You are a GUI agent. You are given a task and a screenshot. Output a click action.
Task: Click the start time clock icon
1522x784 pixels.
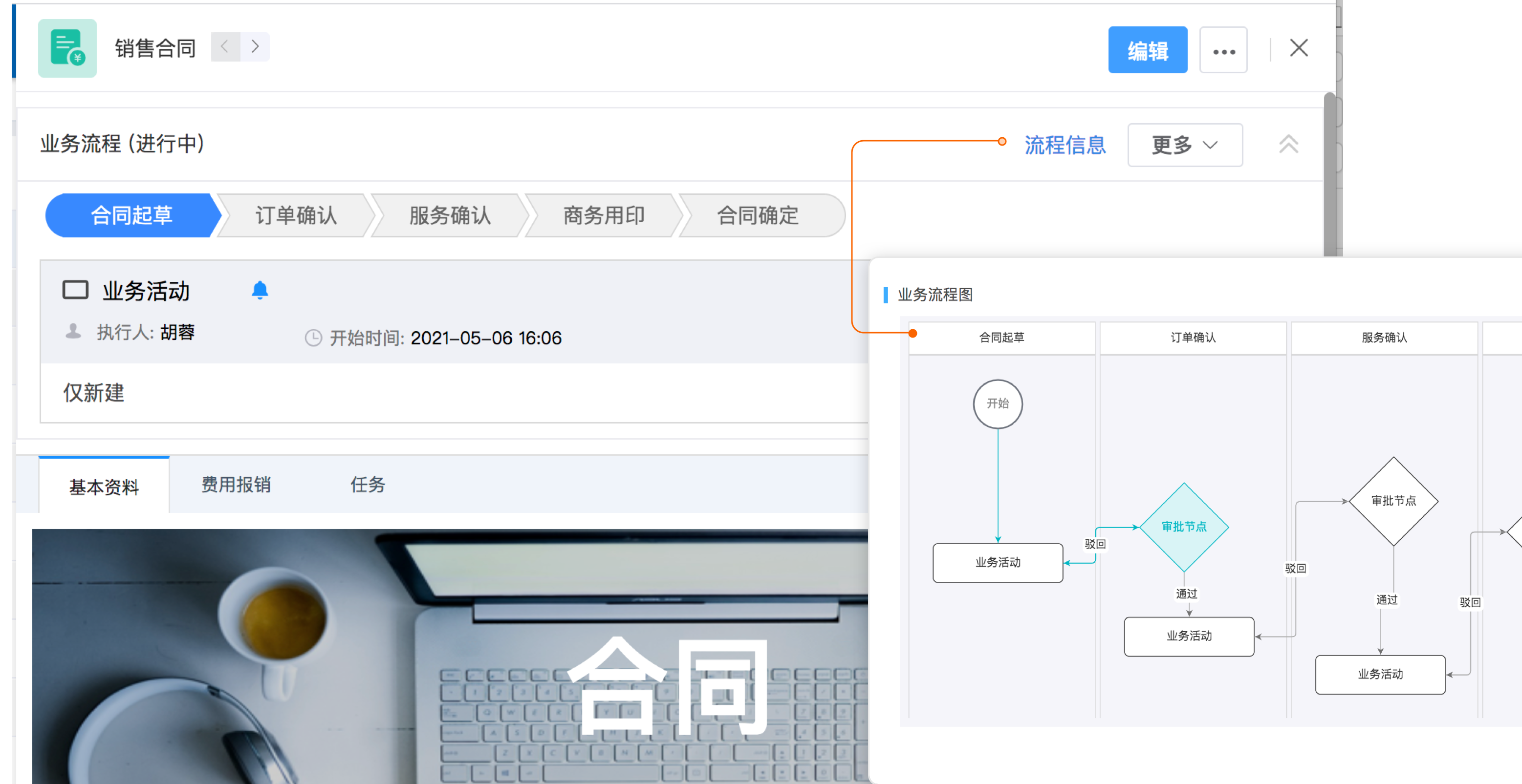(x=313, y=338)
